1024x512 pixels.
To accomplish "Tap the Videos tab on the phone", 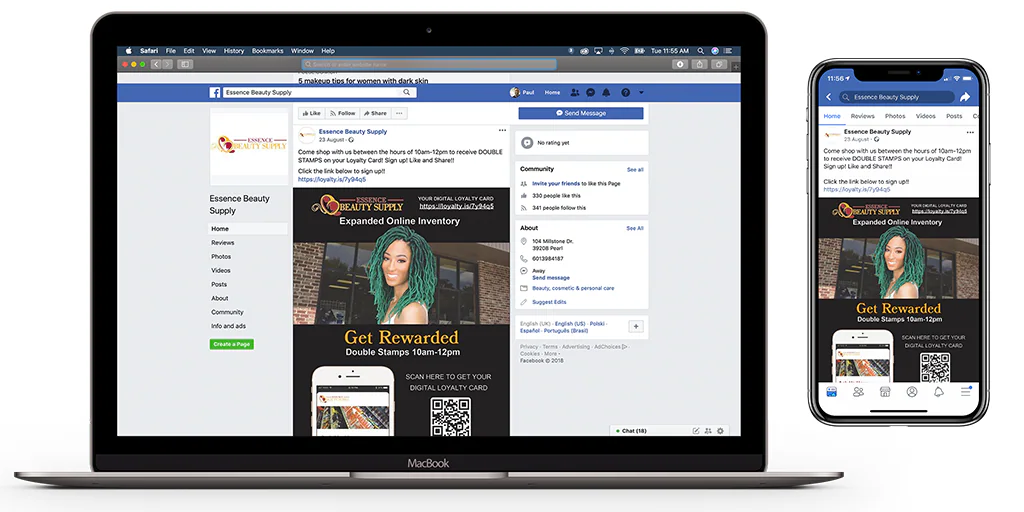I will [925, 116].
